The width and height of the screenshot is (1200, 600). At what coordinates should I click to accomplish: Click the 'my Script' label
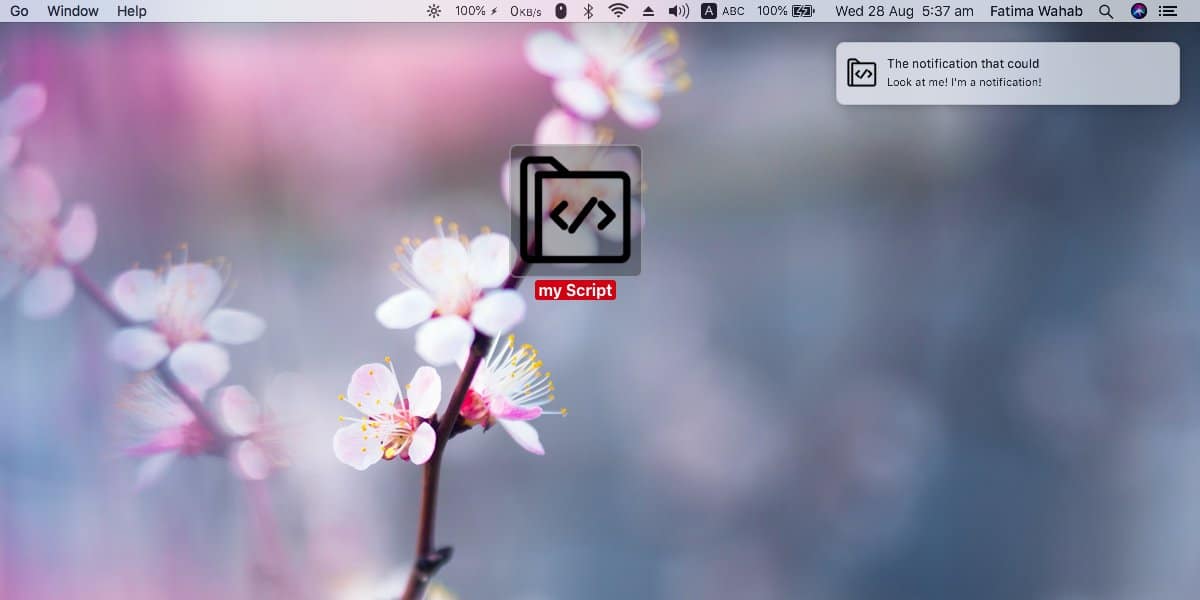575,290
